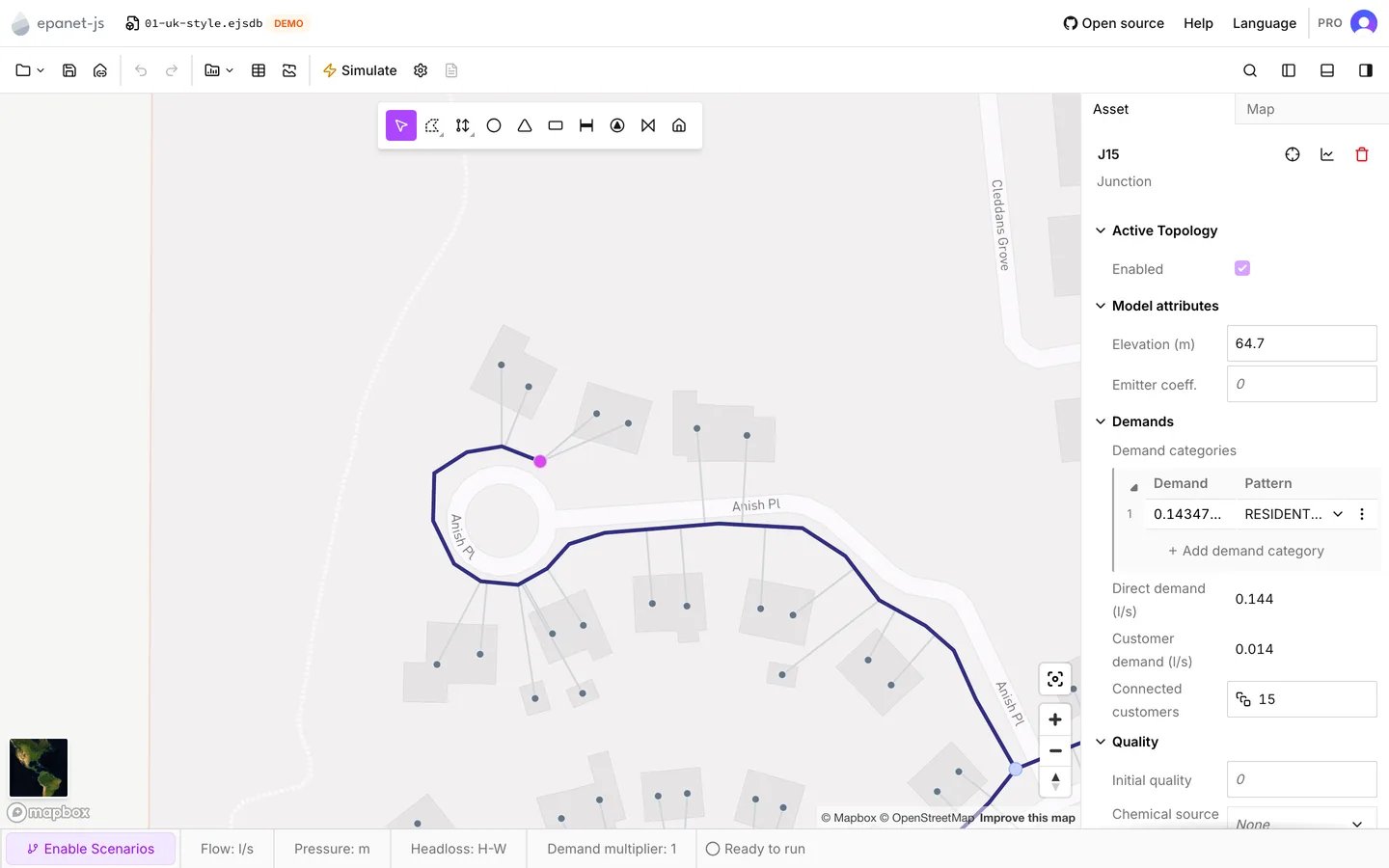Select the reservoir triangle tool

click(x=525, y=125)
